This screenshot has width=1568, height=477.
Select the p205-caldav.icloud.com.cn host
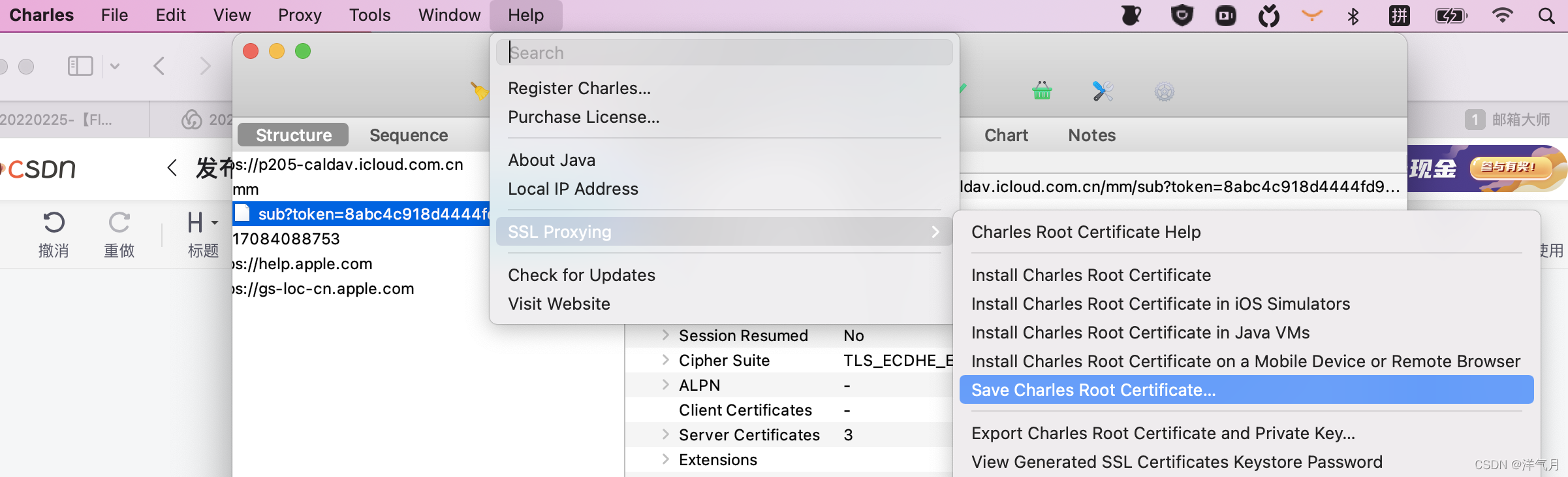348,164
